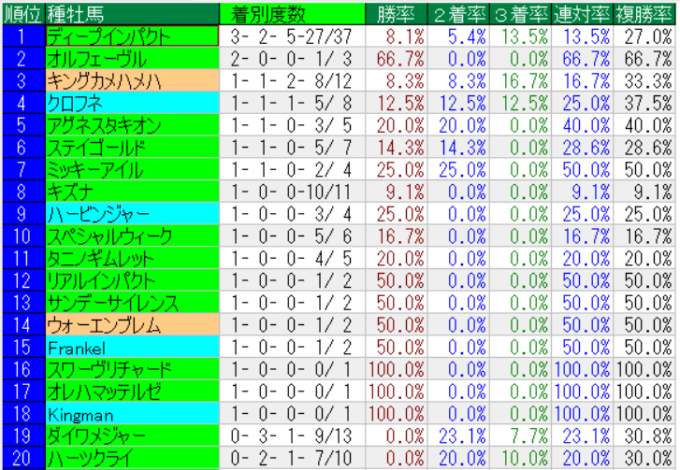Click the 2着率 column header
Screen dimensions: 680x470
click(x=458, y=12)
